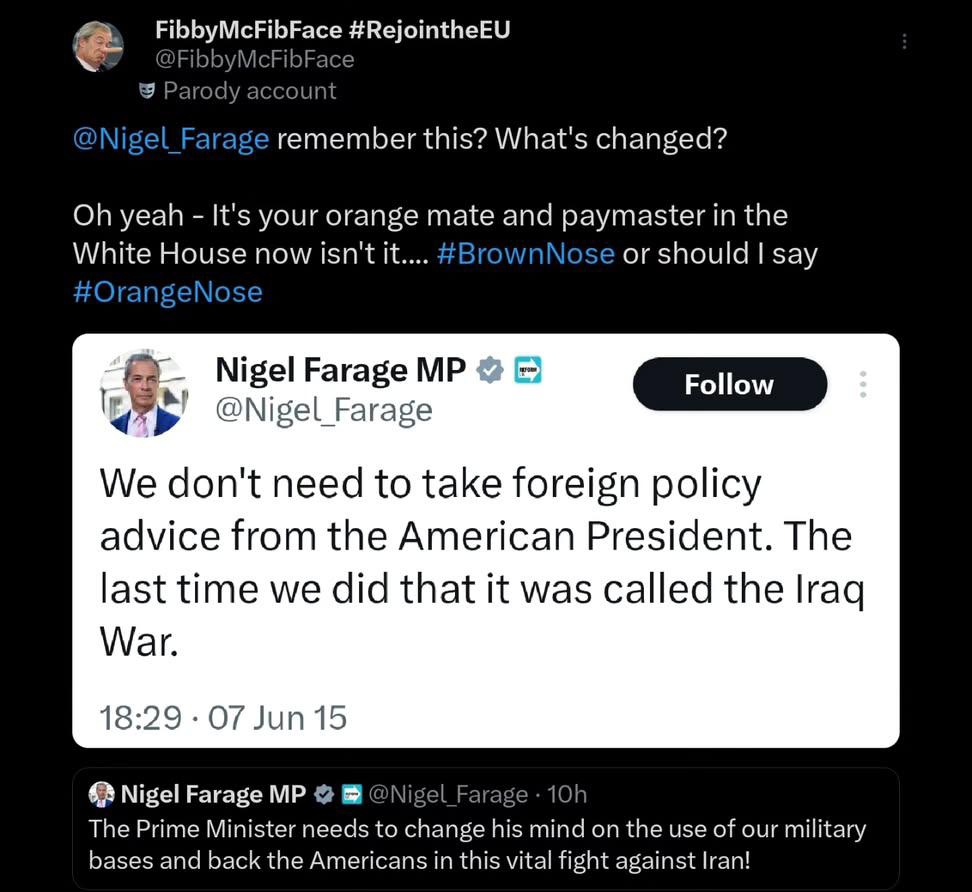This screenshot has height=892, width=972.
Task: Click the small verified badge in the quoted tweet
Action: click(x=324, y=795)
